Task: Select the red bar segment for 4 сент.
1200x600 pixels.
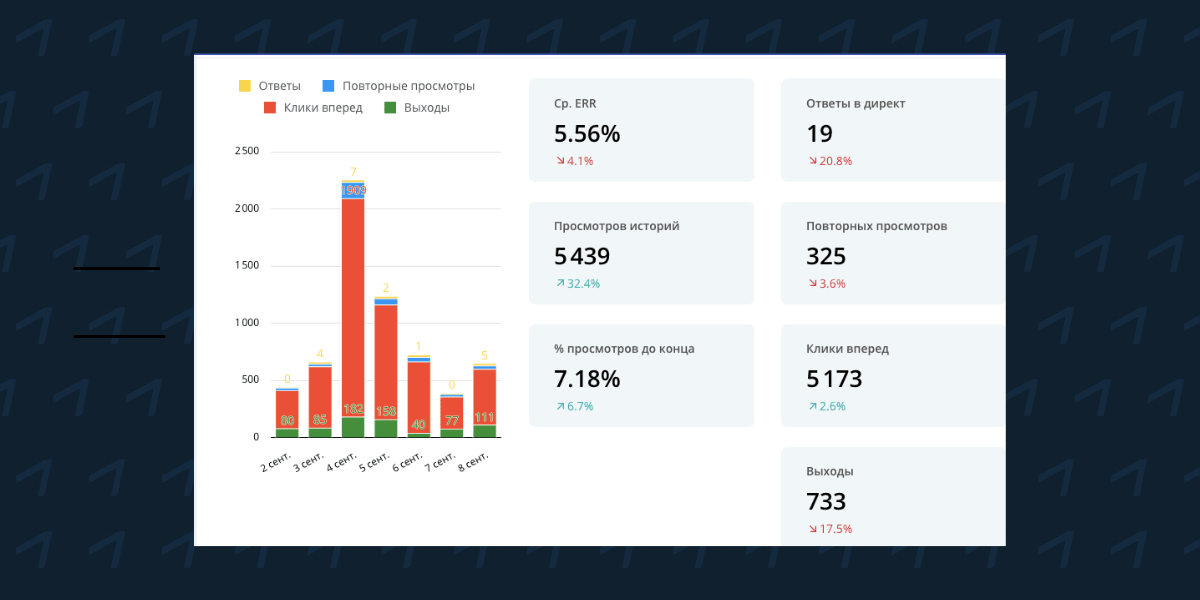Action: click(353, 300)
